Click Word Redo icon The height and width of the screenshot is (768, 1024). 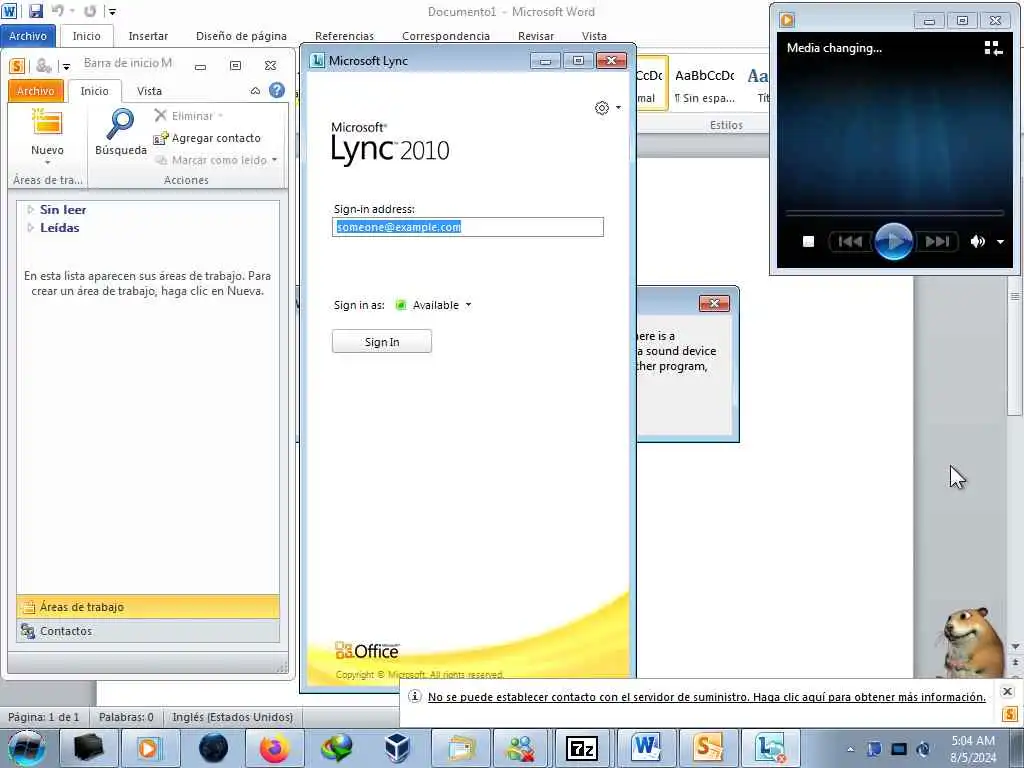coord(90,11)
